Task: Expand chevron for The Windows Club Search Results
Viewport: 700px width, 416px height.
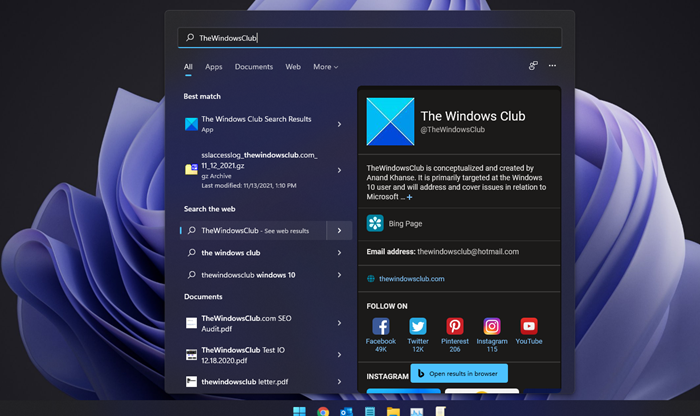Action: (x=339, y=124)
